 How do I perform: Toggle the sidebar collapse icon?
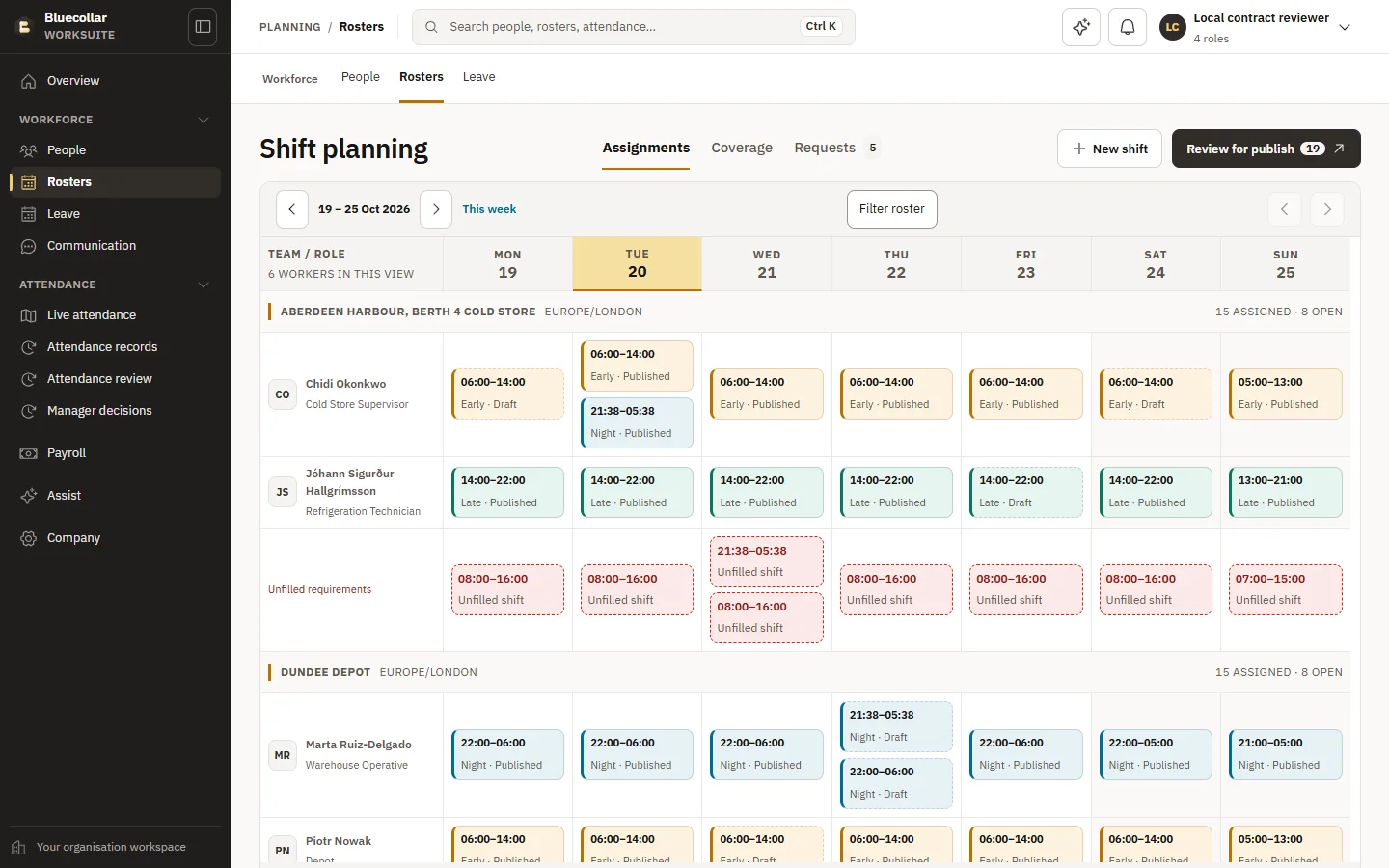pyautogui.click(x=203, y=27)
